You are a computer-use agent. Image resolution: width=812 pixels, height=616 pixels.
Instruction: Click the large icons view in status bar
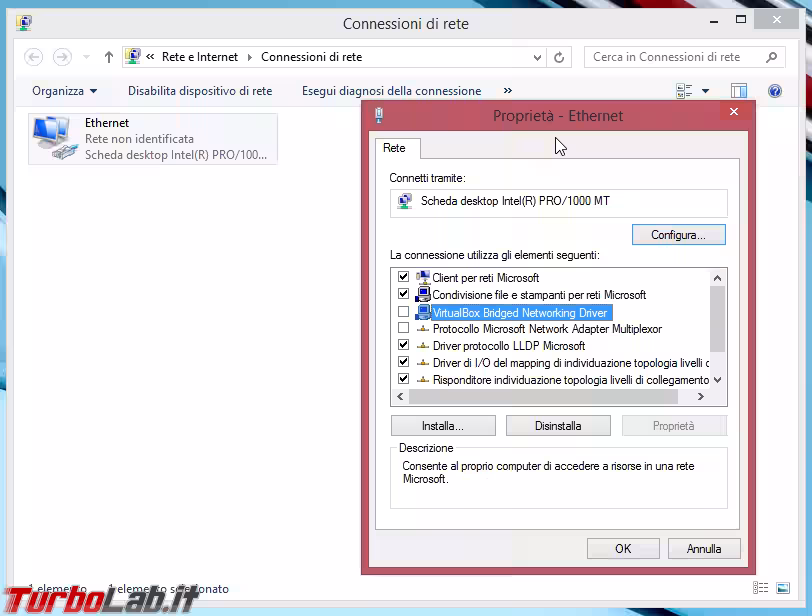(x=784, y=588)
